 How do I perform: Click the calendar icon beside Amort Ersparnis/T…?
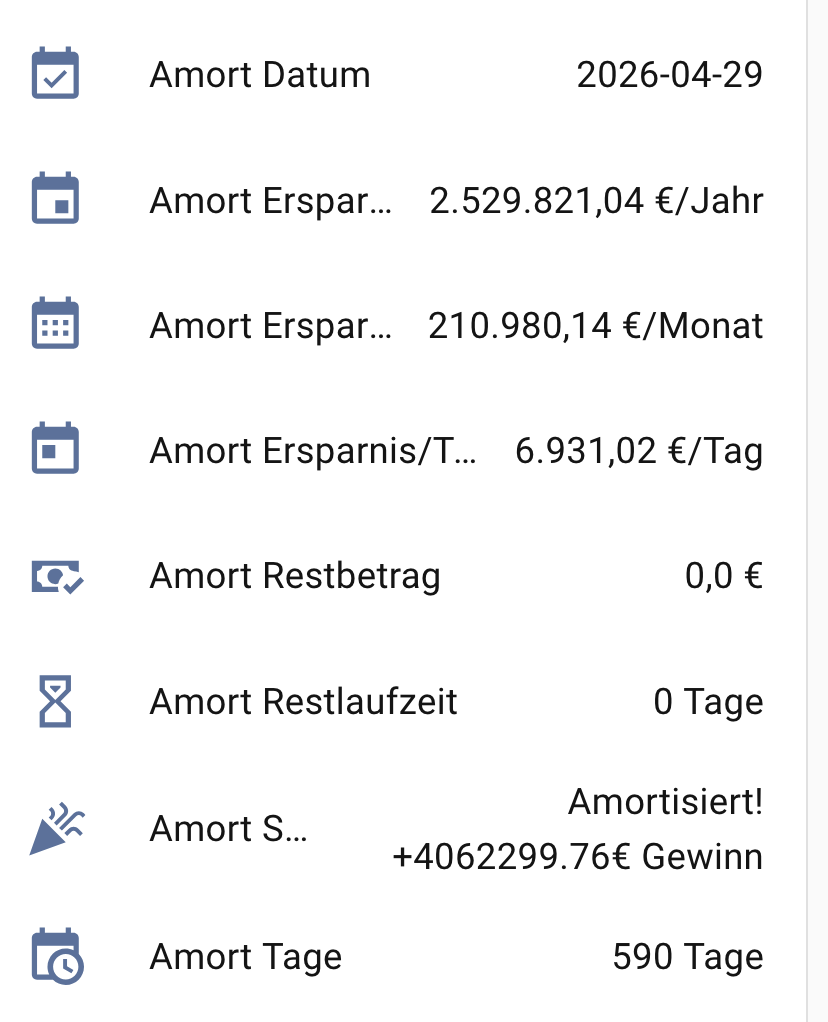pyautogui.click(x=55, y=450)
